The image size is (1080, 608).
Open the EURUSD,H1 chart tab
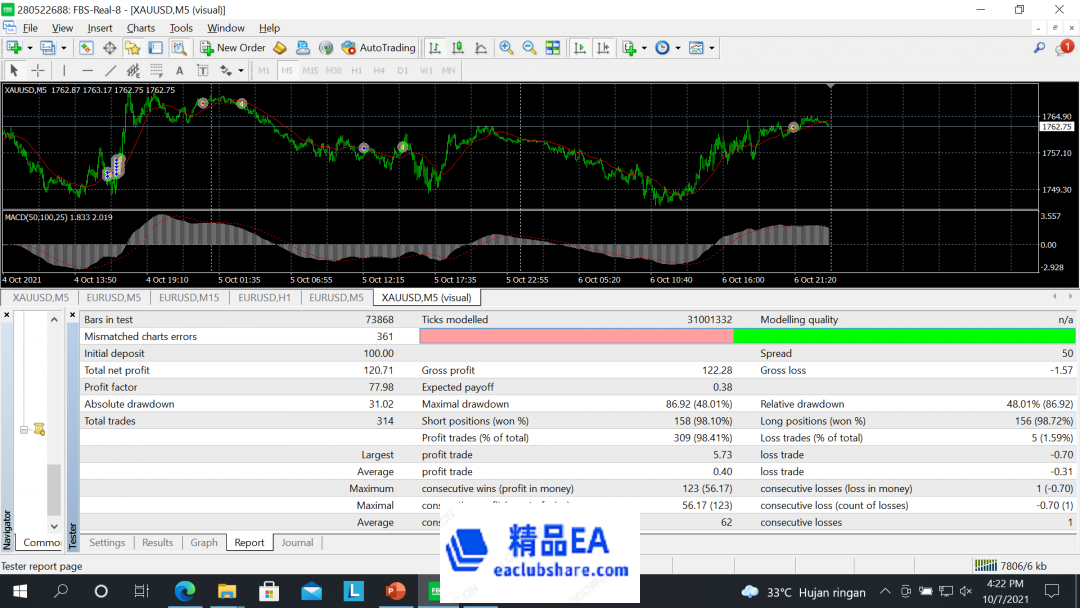point(264,297)
